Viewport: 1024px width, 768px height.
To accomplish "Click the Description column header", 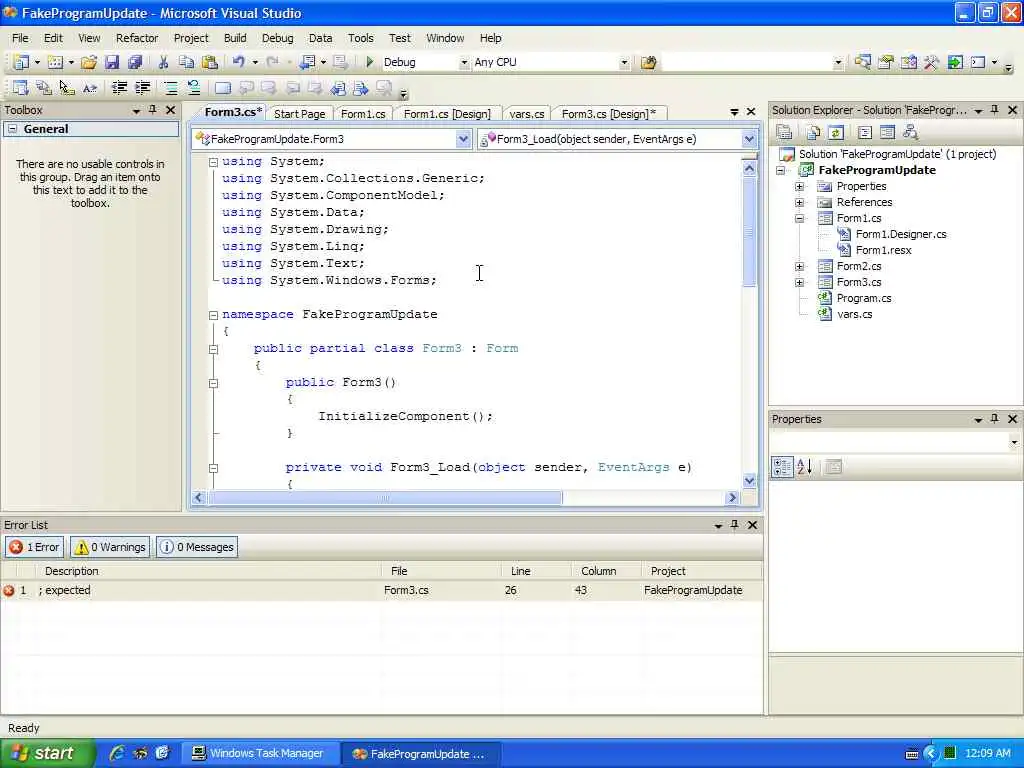I will pos(72,571).
